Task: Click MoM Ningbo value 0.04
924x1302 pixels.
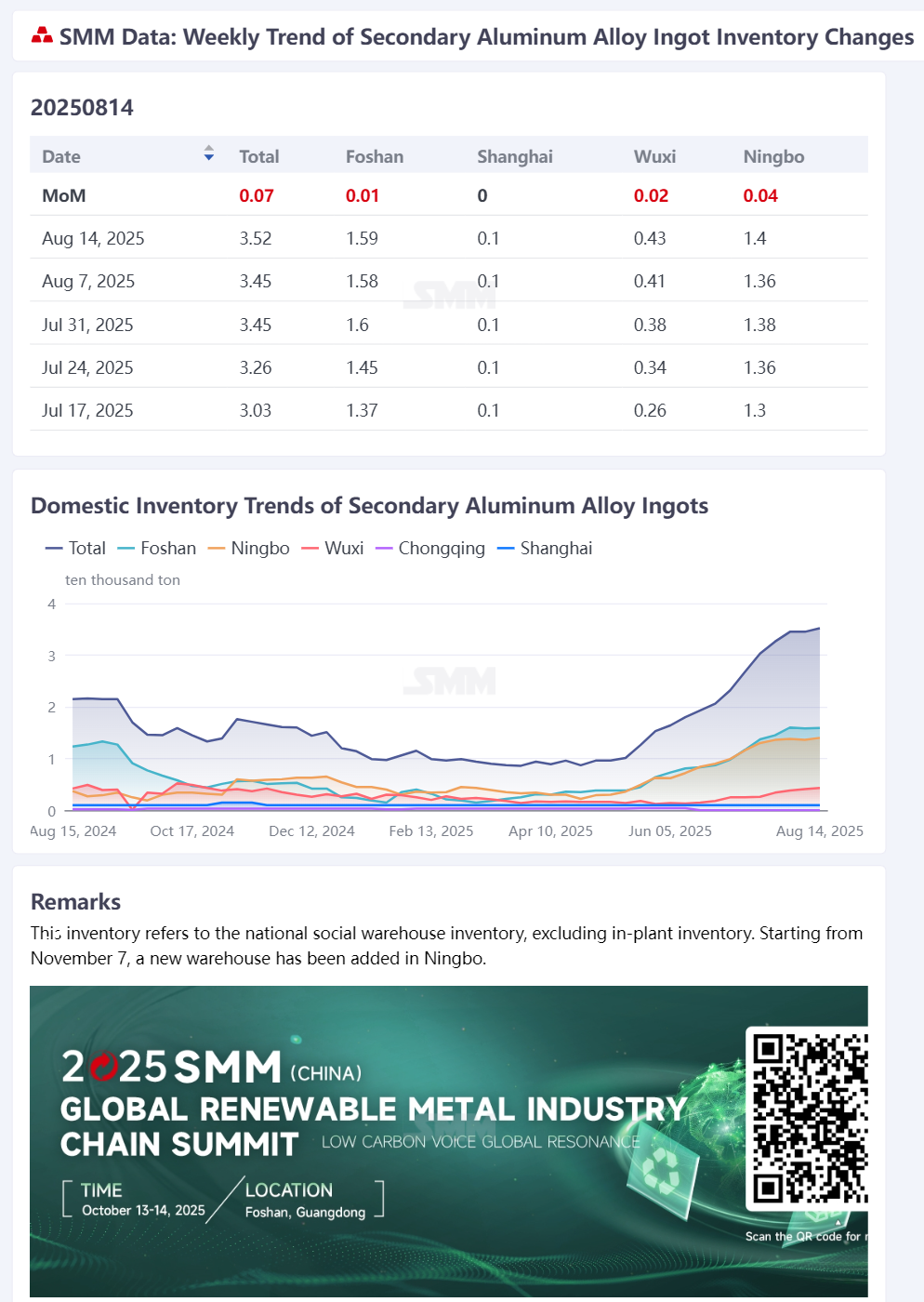Action: coord(760,195)
